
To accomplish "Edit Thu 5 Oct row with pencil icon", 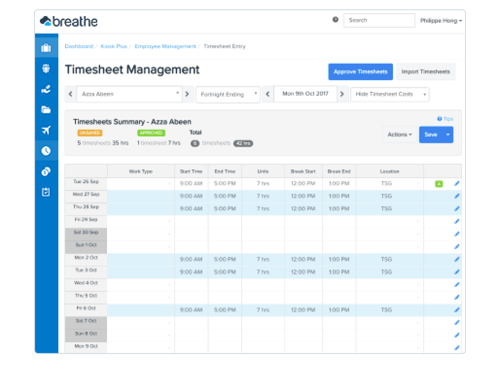I will pos(457,297).
